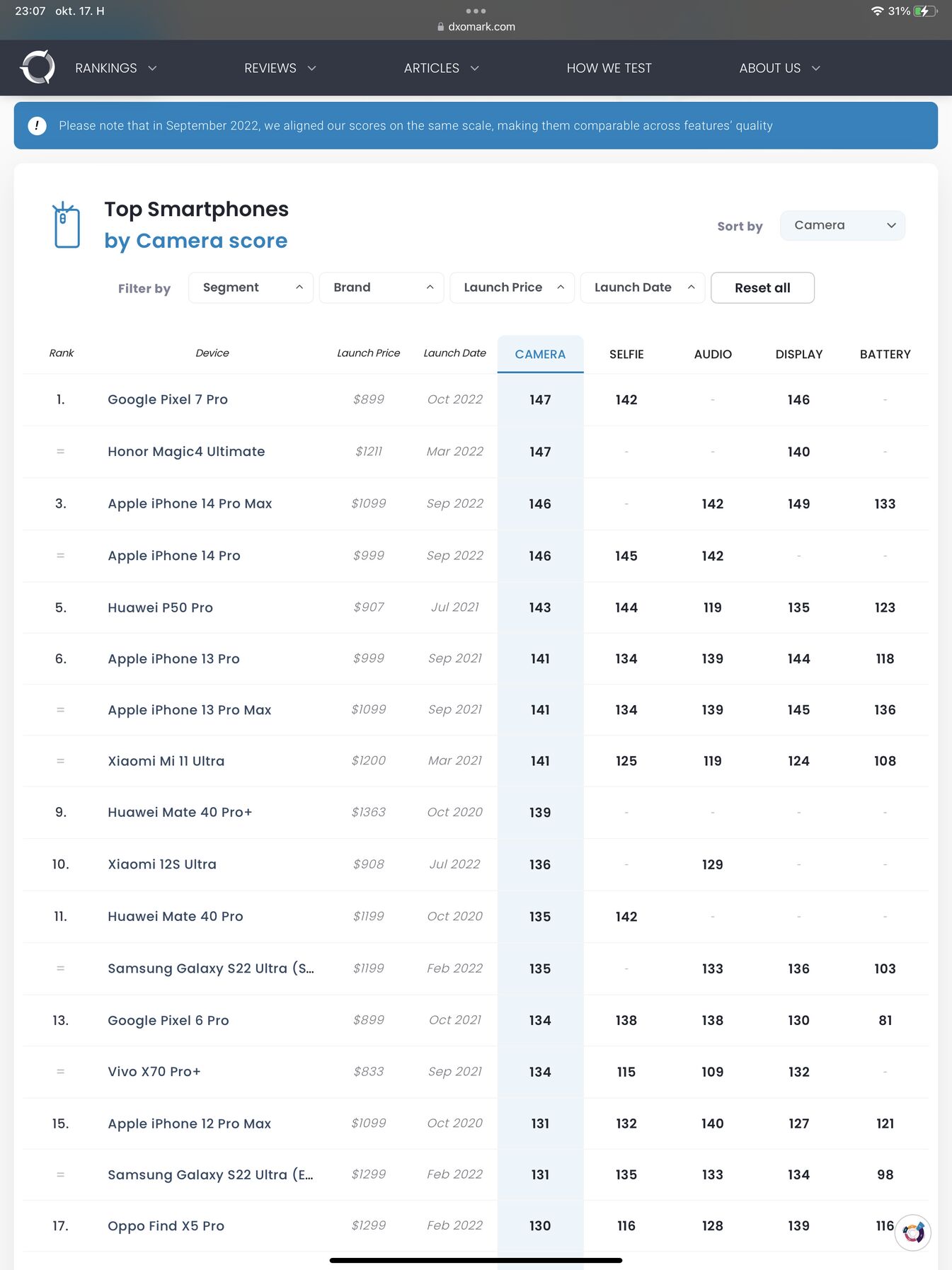Open the Launch Date filter dropdown
Screen dimensions: 952x1270
(643, 287)
